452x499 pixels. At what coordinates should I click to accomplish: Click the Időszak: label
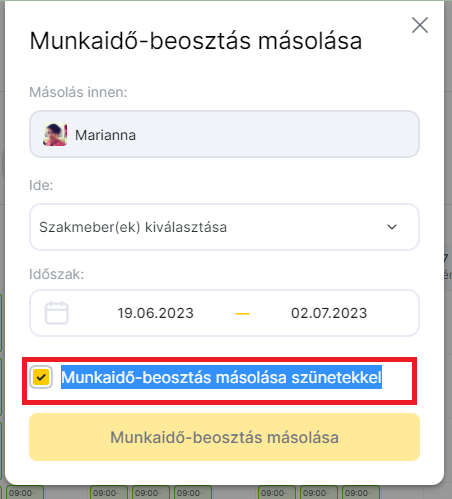(57, 274)
